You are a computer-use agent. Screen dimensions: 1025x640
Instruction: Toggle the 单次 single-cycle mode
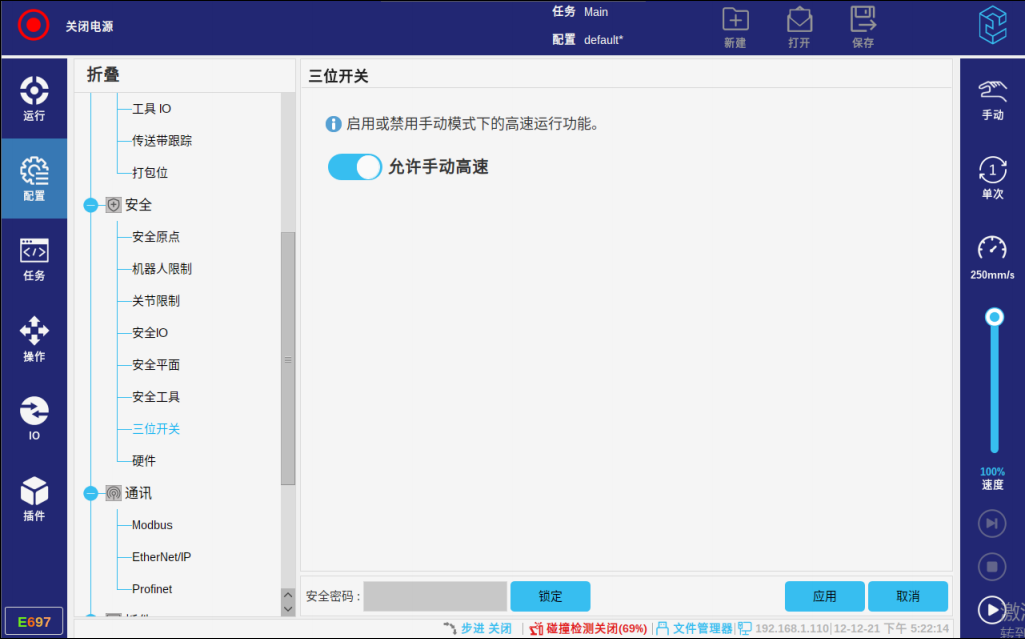(x=992, y=178)
